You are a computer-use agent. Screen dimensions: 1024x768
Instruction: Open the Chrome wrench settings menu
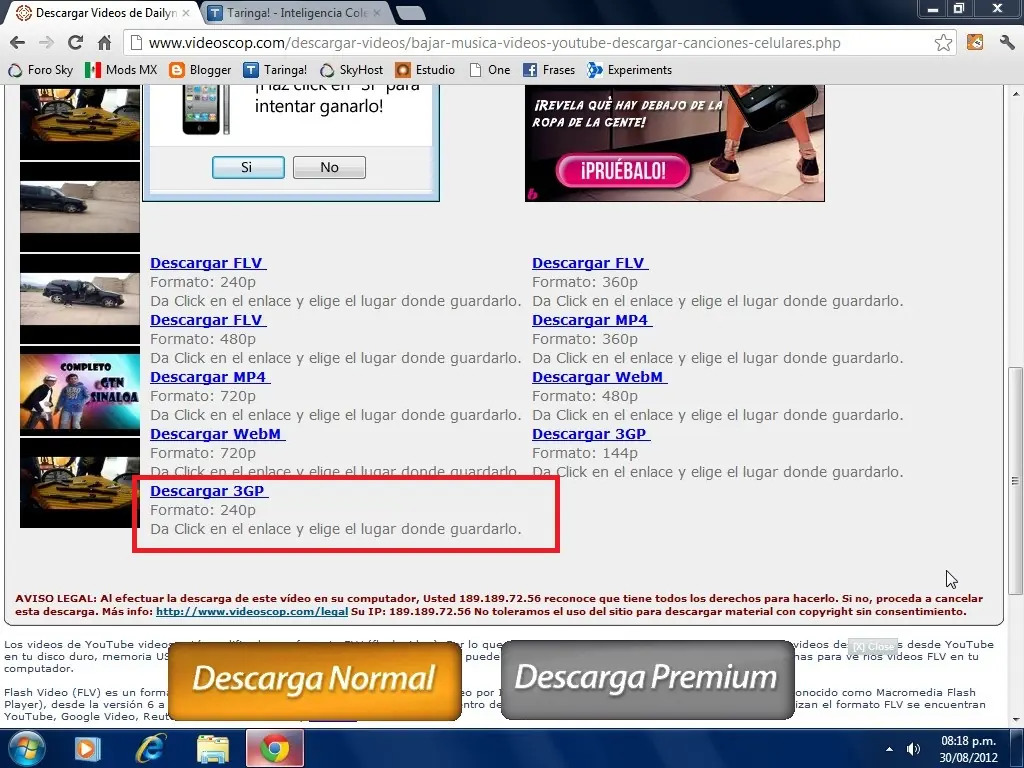(x=1006, y=42)
